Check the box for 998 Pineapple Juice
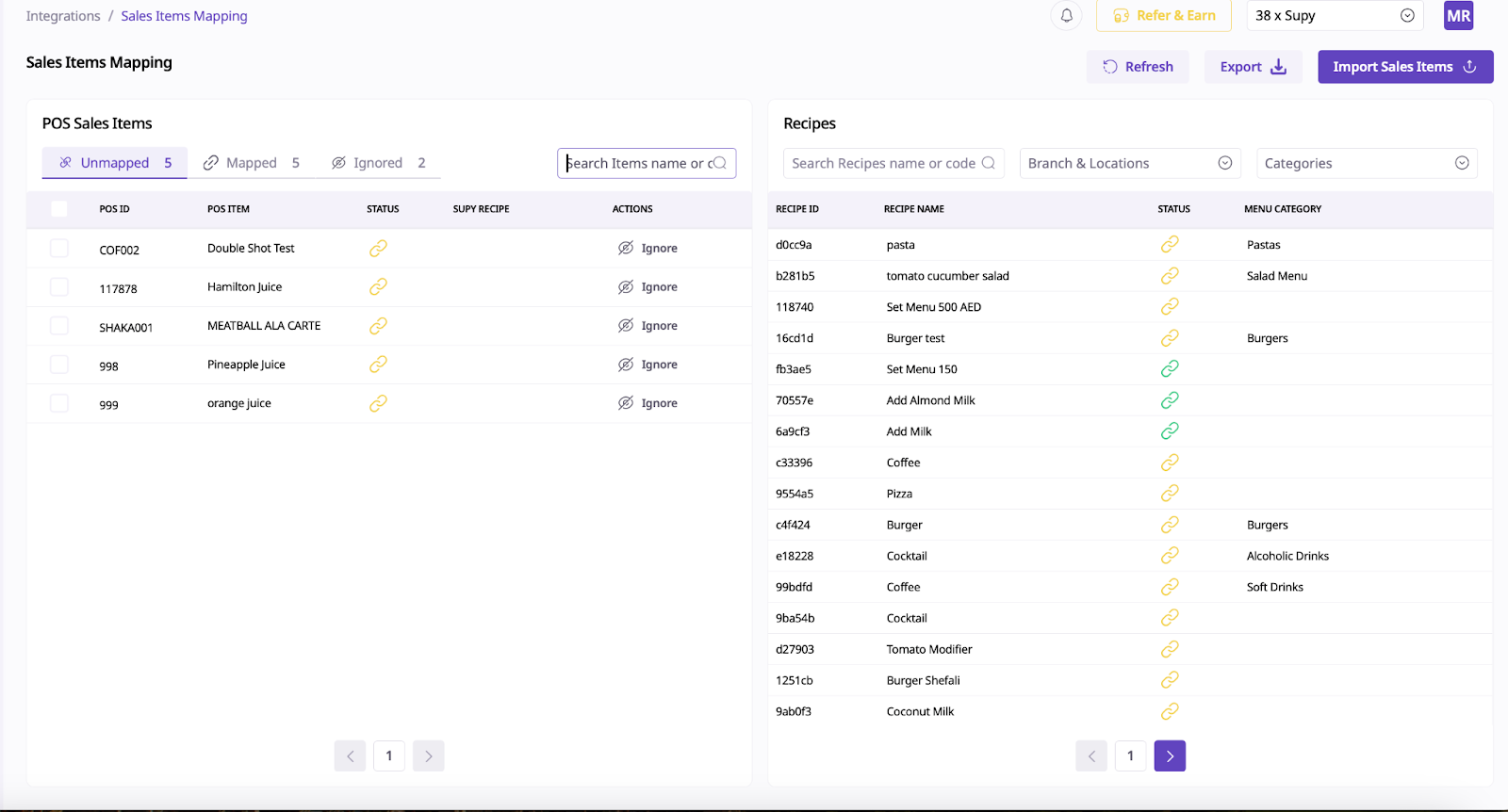 [x=59, y=365]
